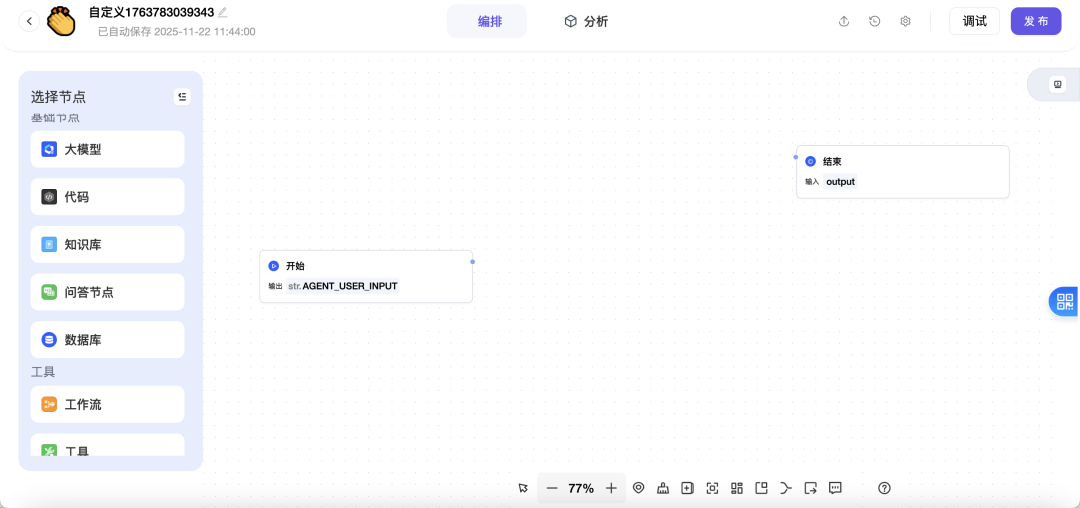Click the 发布 publish button
Image resolution: width=1080 pixels, height=508 pixels.
(x=1036, y=21)
